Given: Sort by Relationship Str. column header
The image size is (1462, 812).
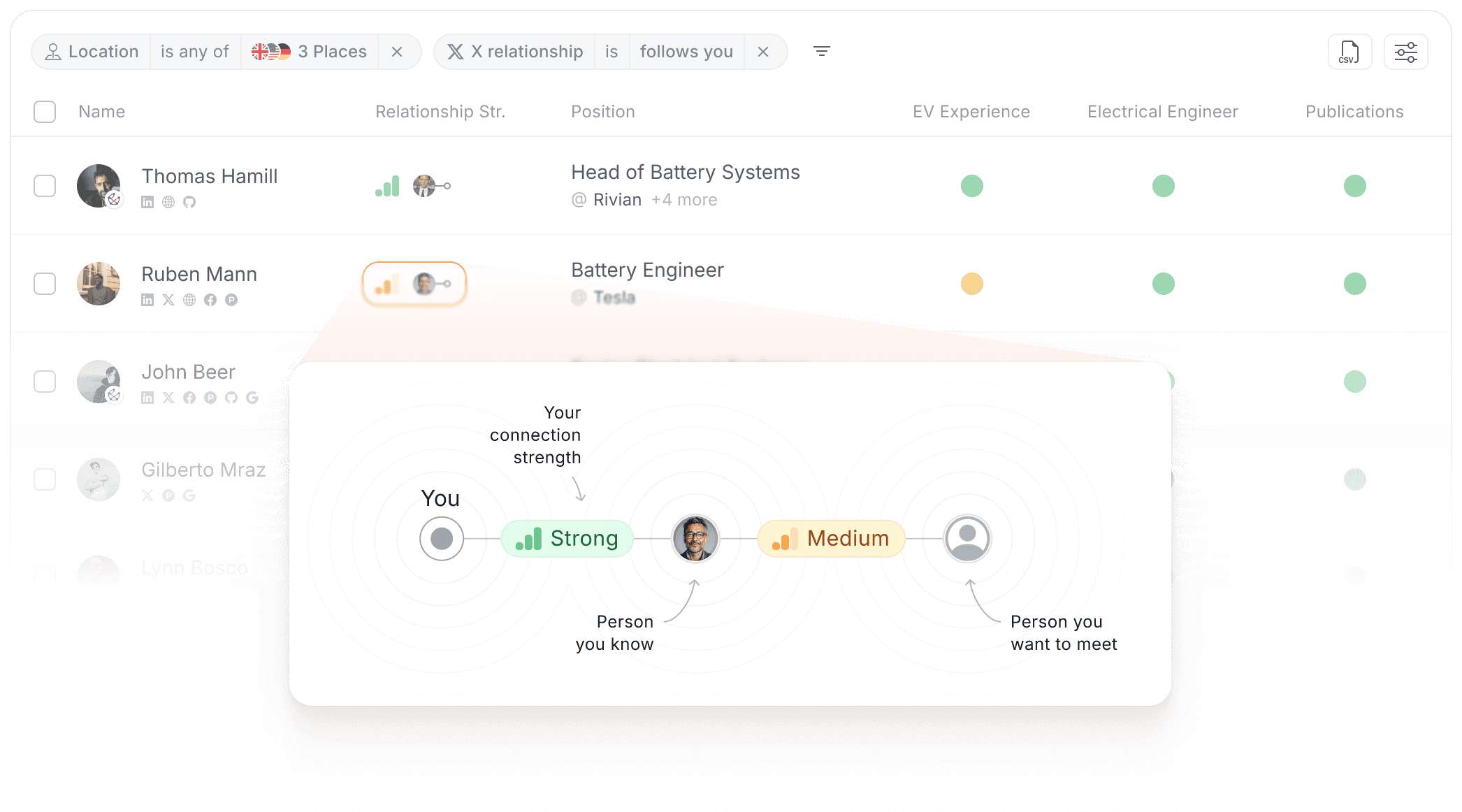Looking at the screenshot, I should point(440,112).
